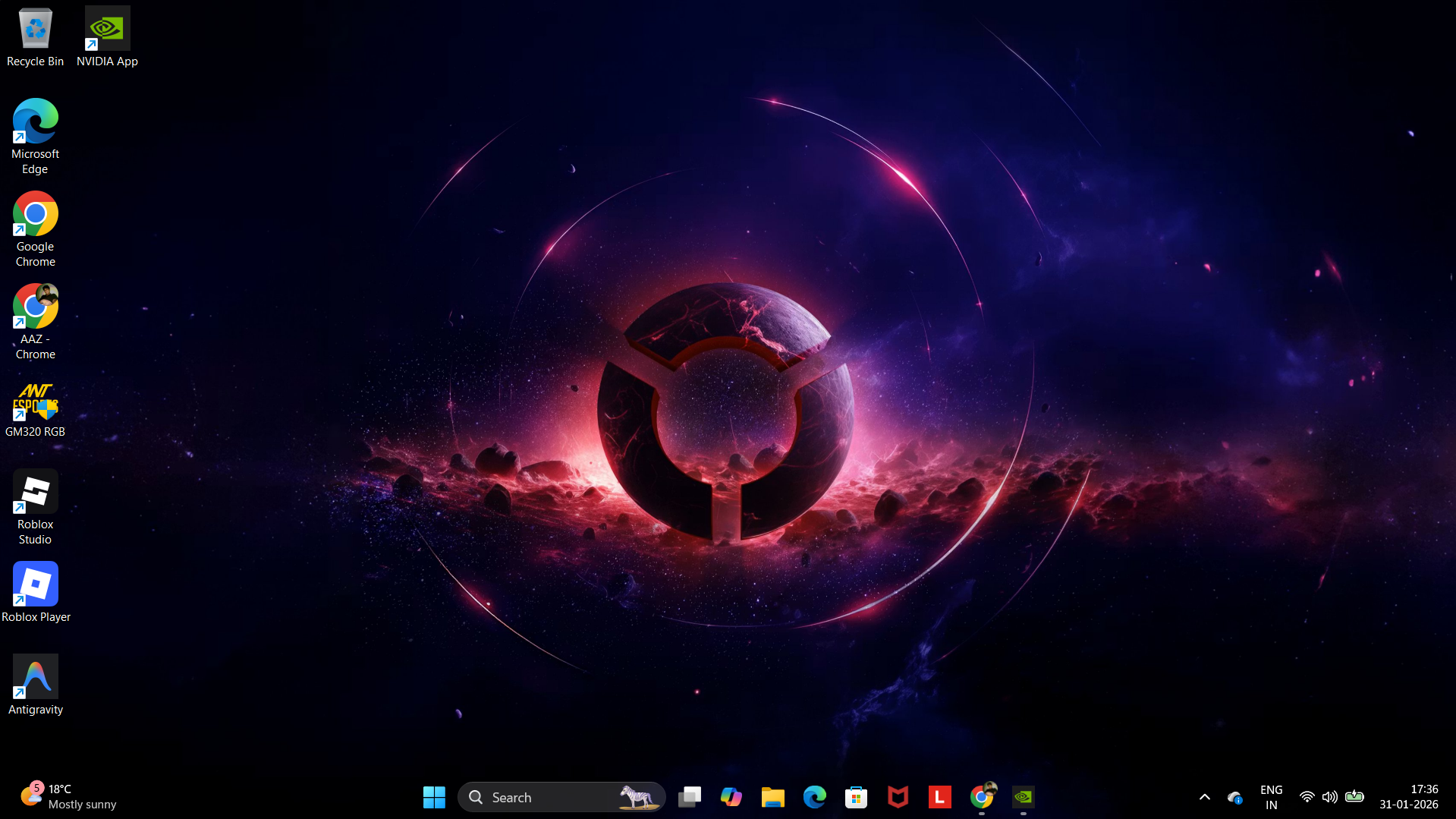Click the GM320 RGB desktop shortcut
Viewport: 1456px width, 819px height.
point(35,410)
